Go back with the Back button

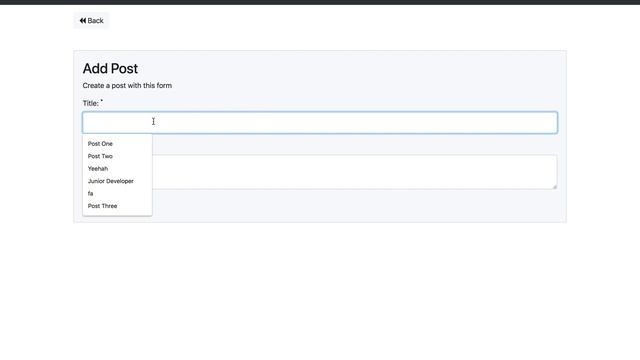(x=91, y=21)
